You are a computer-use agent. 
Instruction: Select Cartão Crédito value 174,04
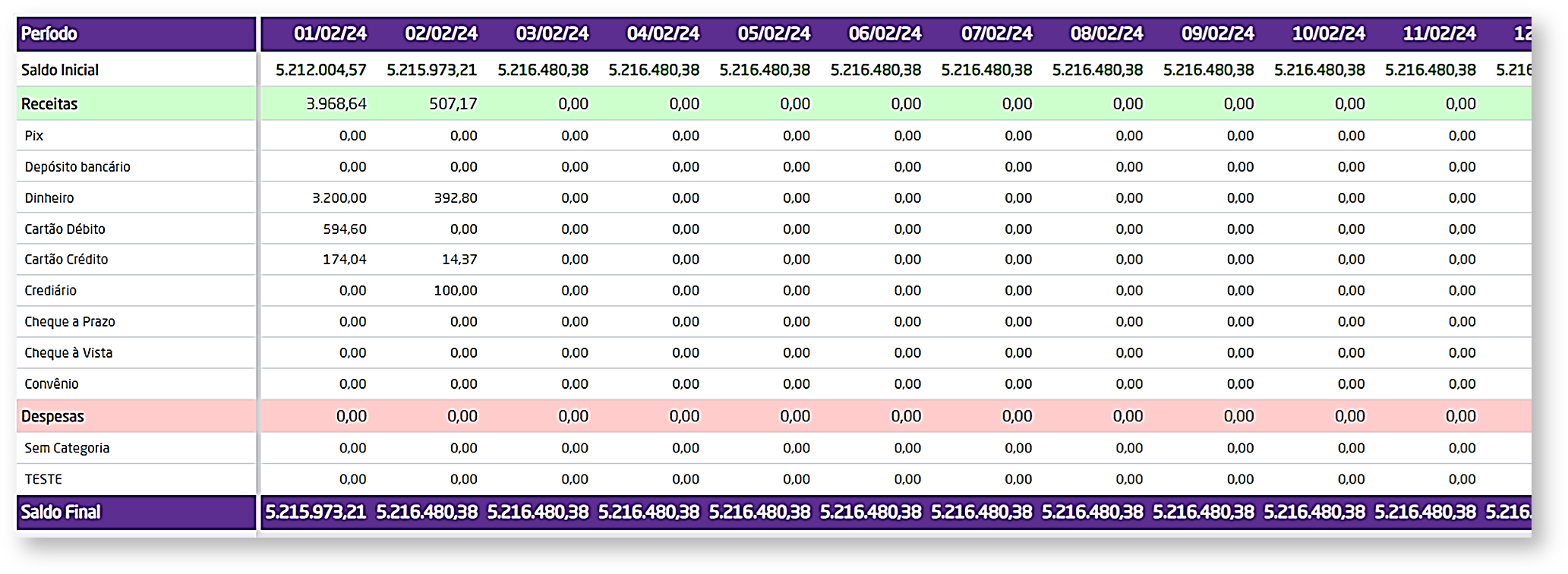click(345, 260)
